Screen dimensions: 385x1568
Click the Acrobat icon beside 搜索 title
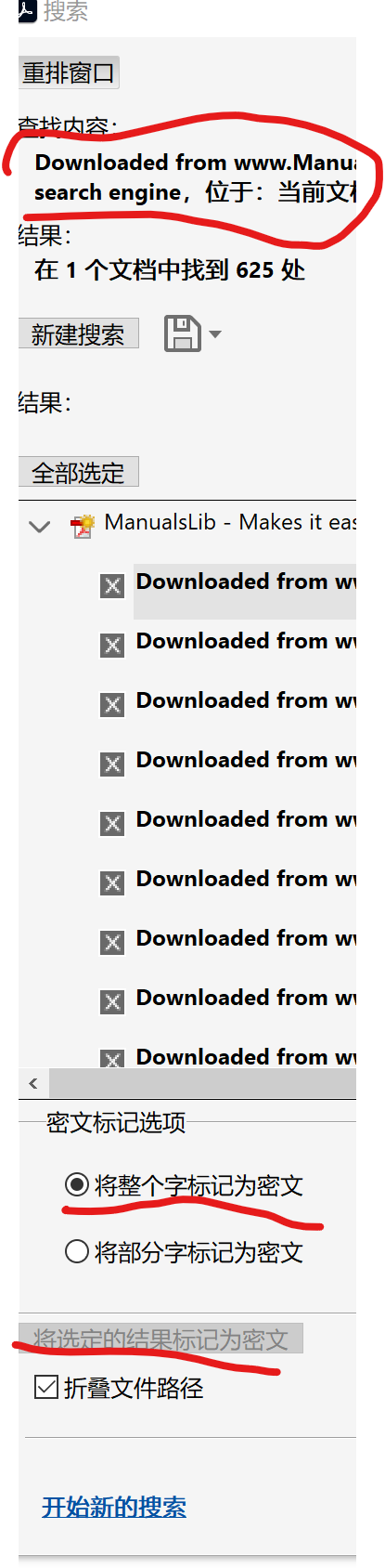28,10
